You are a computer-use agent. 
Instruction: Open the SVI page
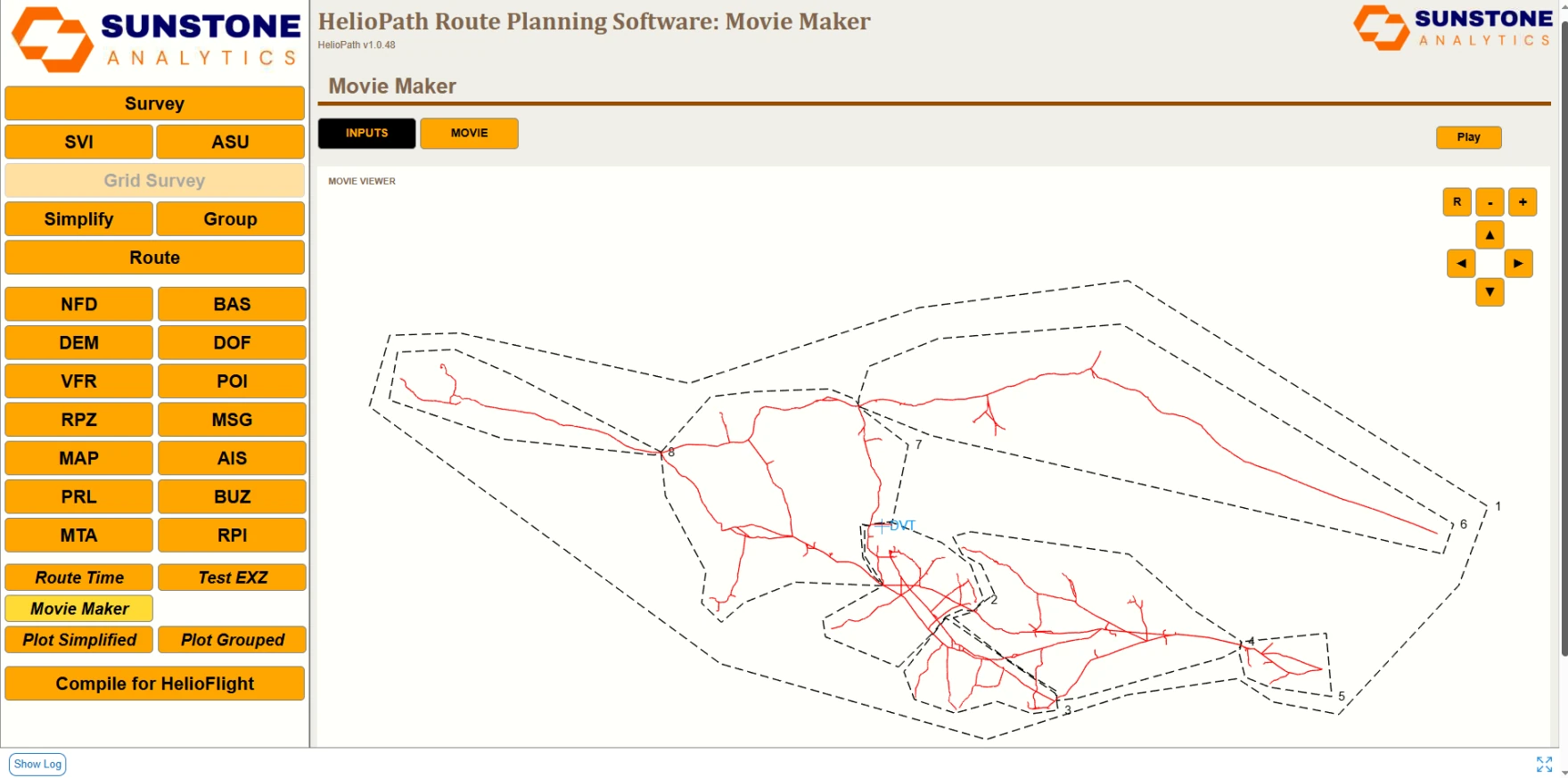tap(78, 142)
